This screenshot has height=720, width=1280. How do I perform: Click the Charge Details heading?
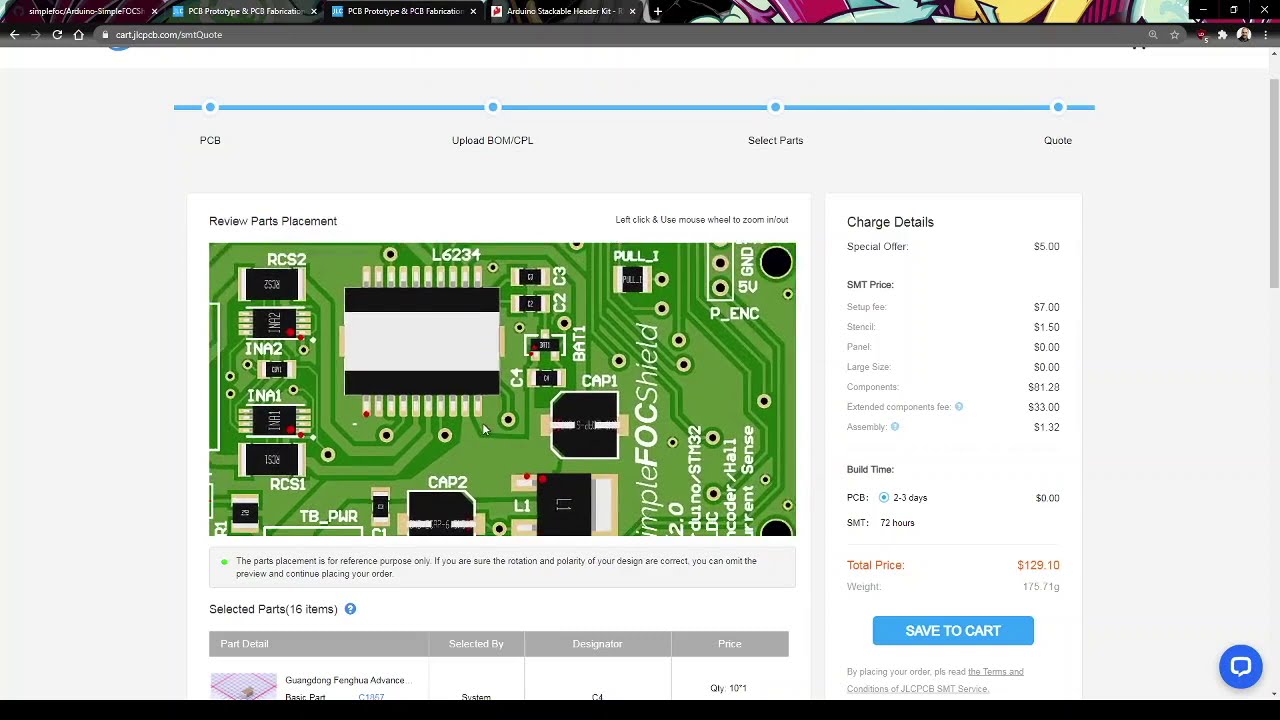coord(890,222)
